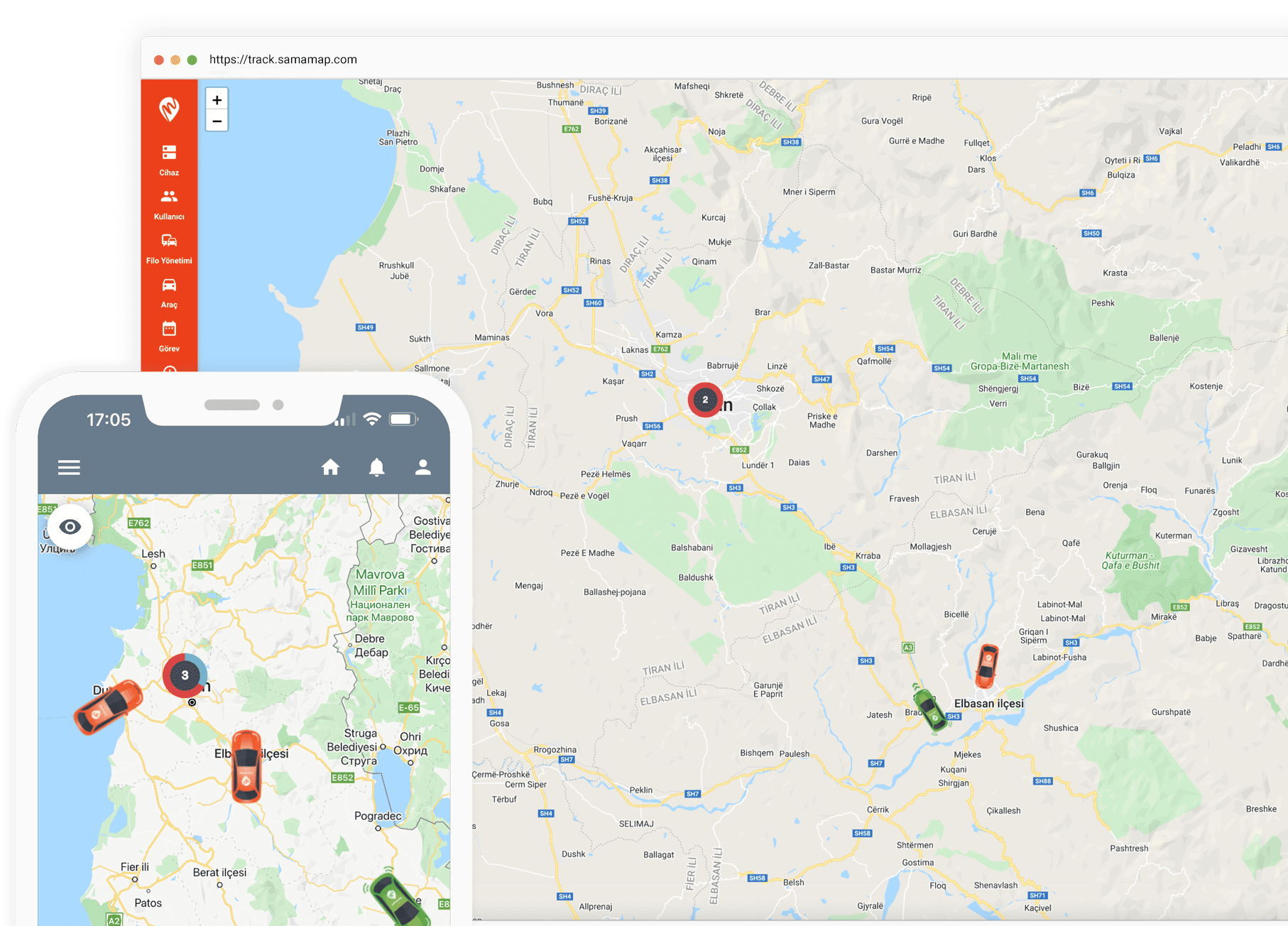Open notifications bell on phone

click(377, 467)
